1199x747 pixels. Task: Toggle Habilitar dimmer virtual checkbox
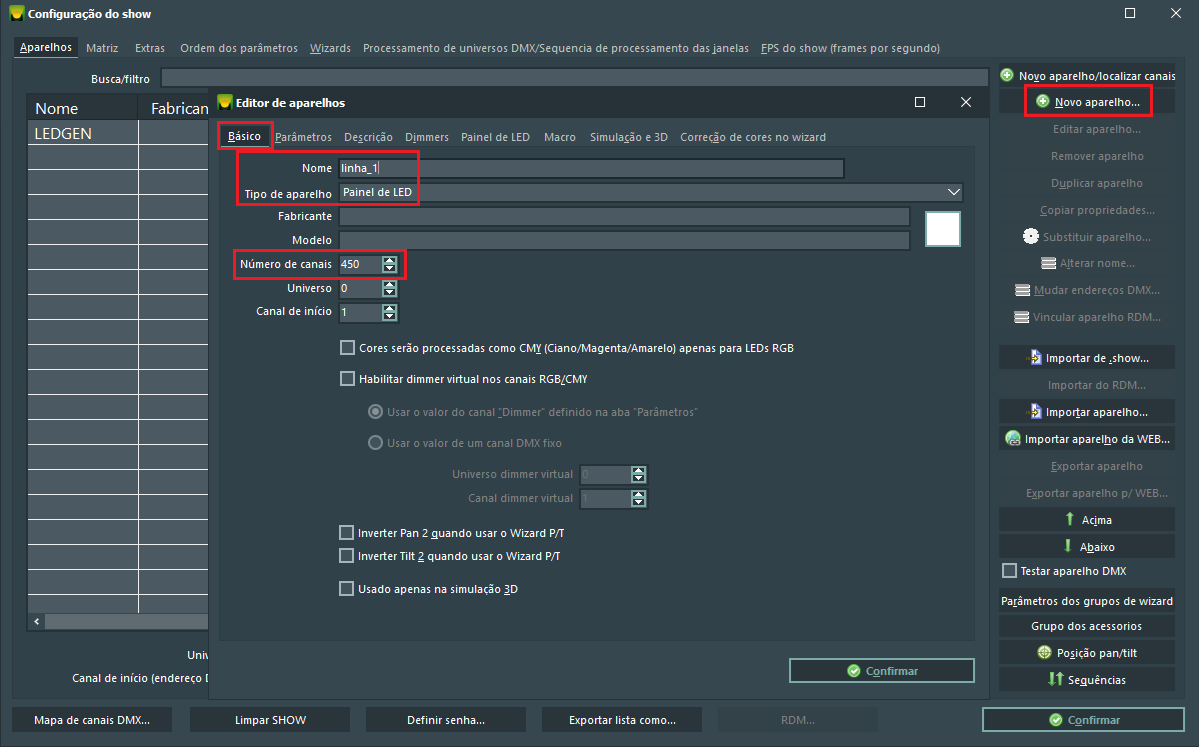348,379
